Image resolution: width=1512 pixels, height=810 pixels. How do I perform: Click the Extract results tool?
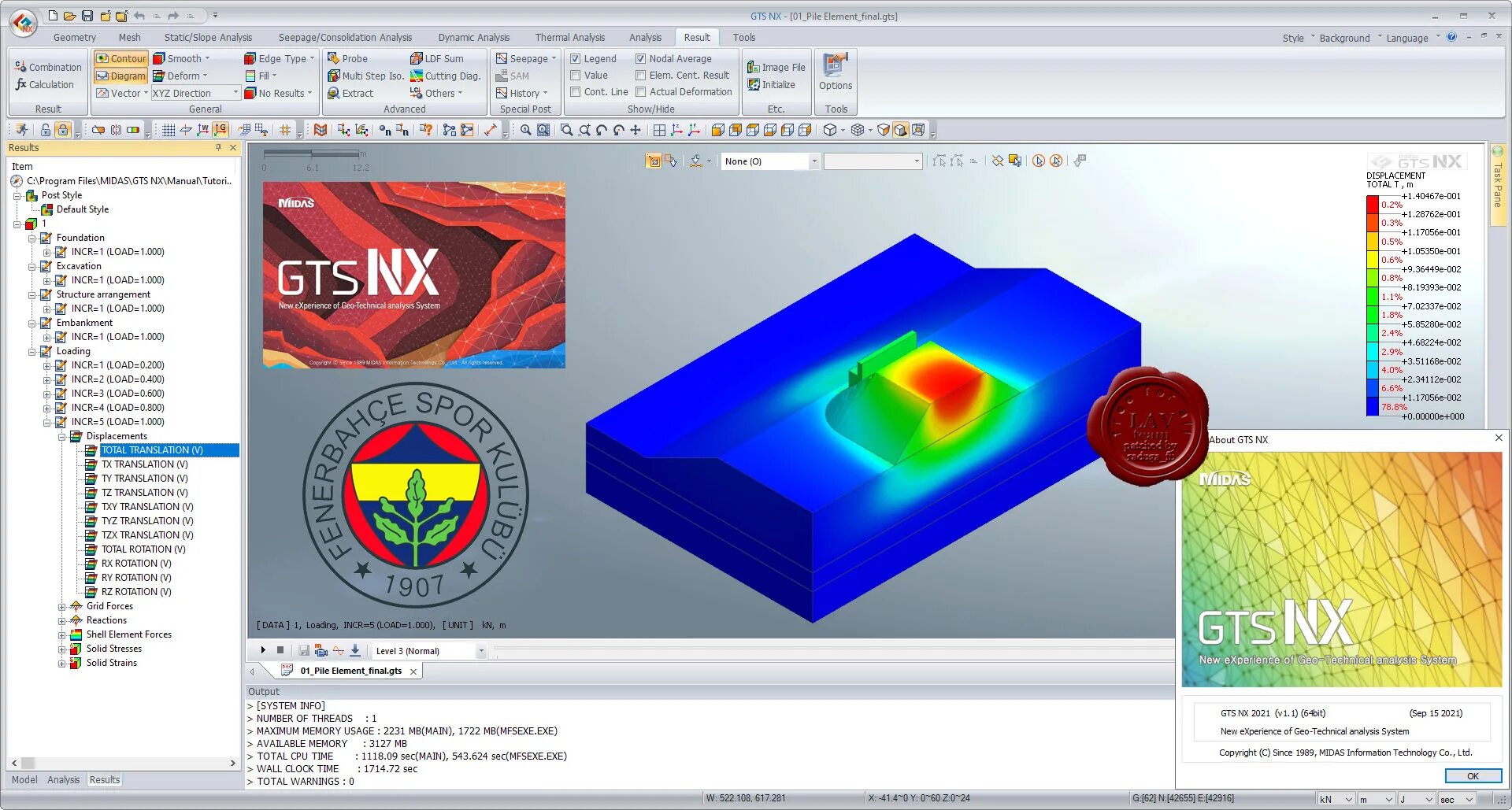[350, 93]
